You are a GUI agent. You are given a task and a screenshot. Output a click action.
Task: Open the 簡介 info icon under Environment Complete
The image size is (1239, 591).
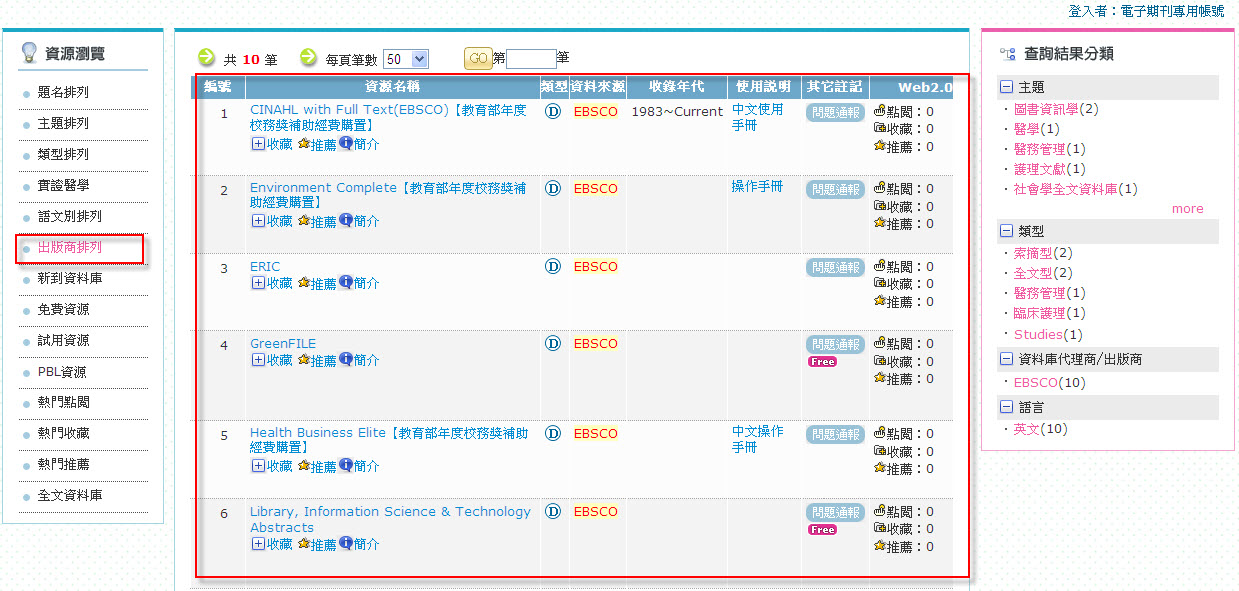346,220
